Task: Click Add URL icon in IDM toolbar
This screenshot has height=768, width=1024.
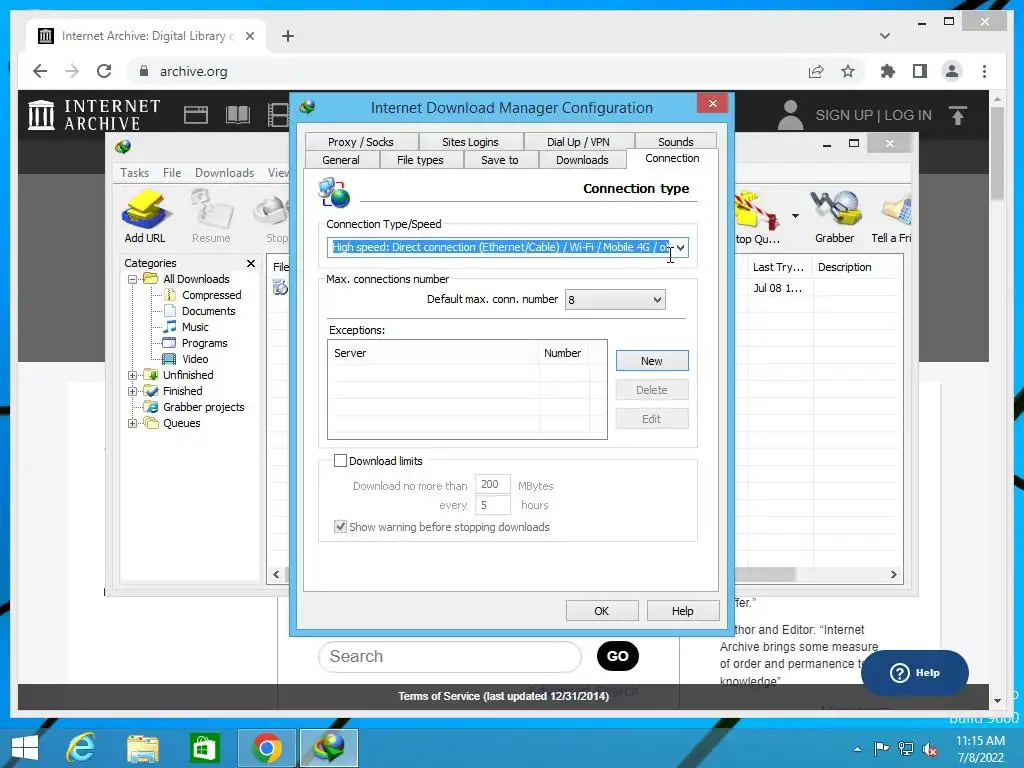Action: [145, 217]
